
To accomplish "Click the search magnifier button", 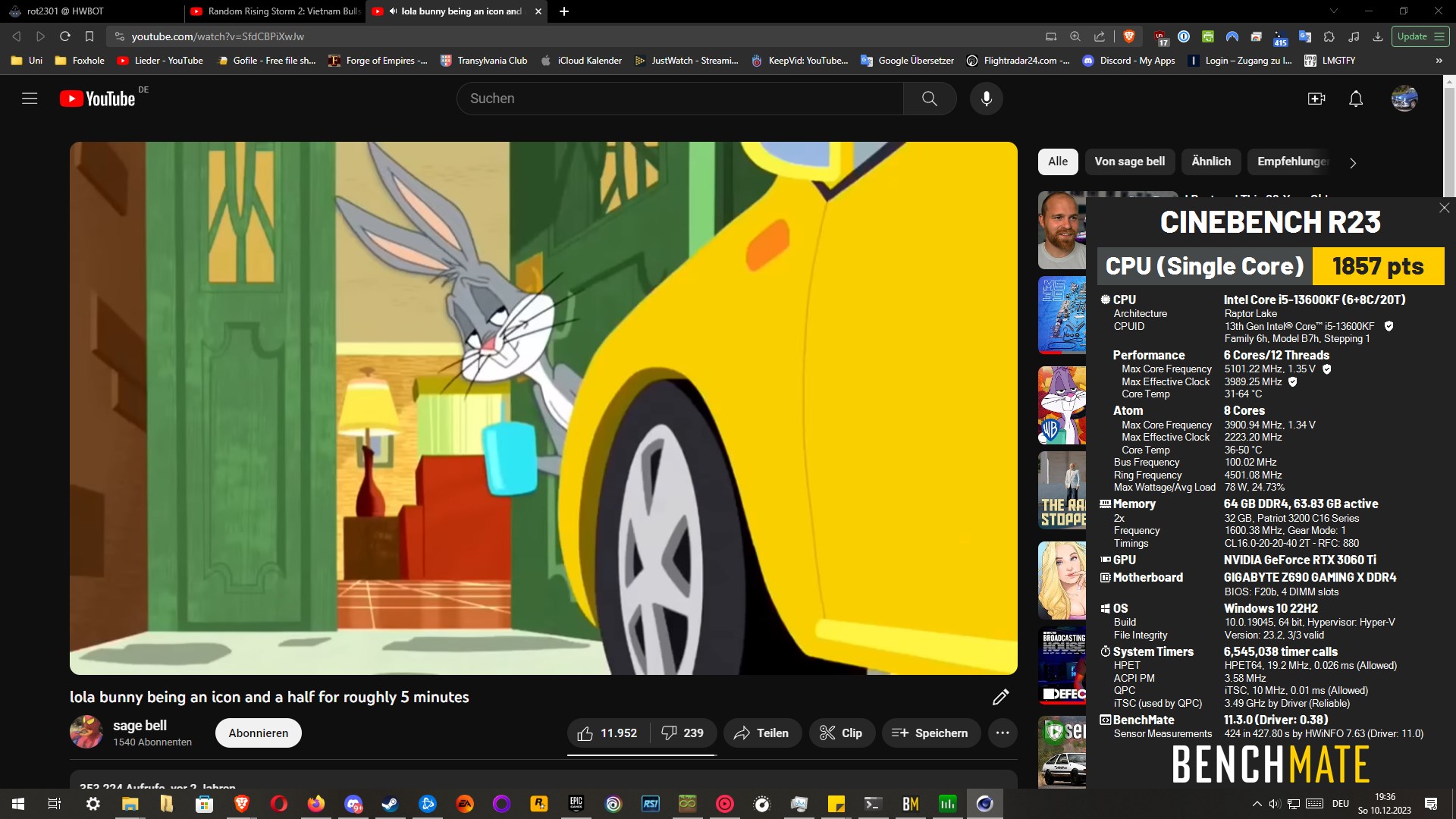I will click(929, 99).
